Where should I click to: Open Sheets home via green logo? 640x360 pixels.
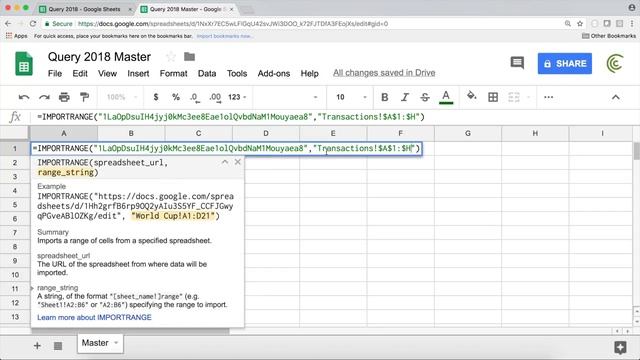click(x=24, y=64)
